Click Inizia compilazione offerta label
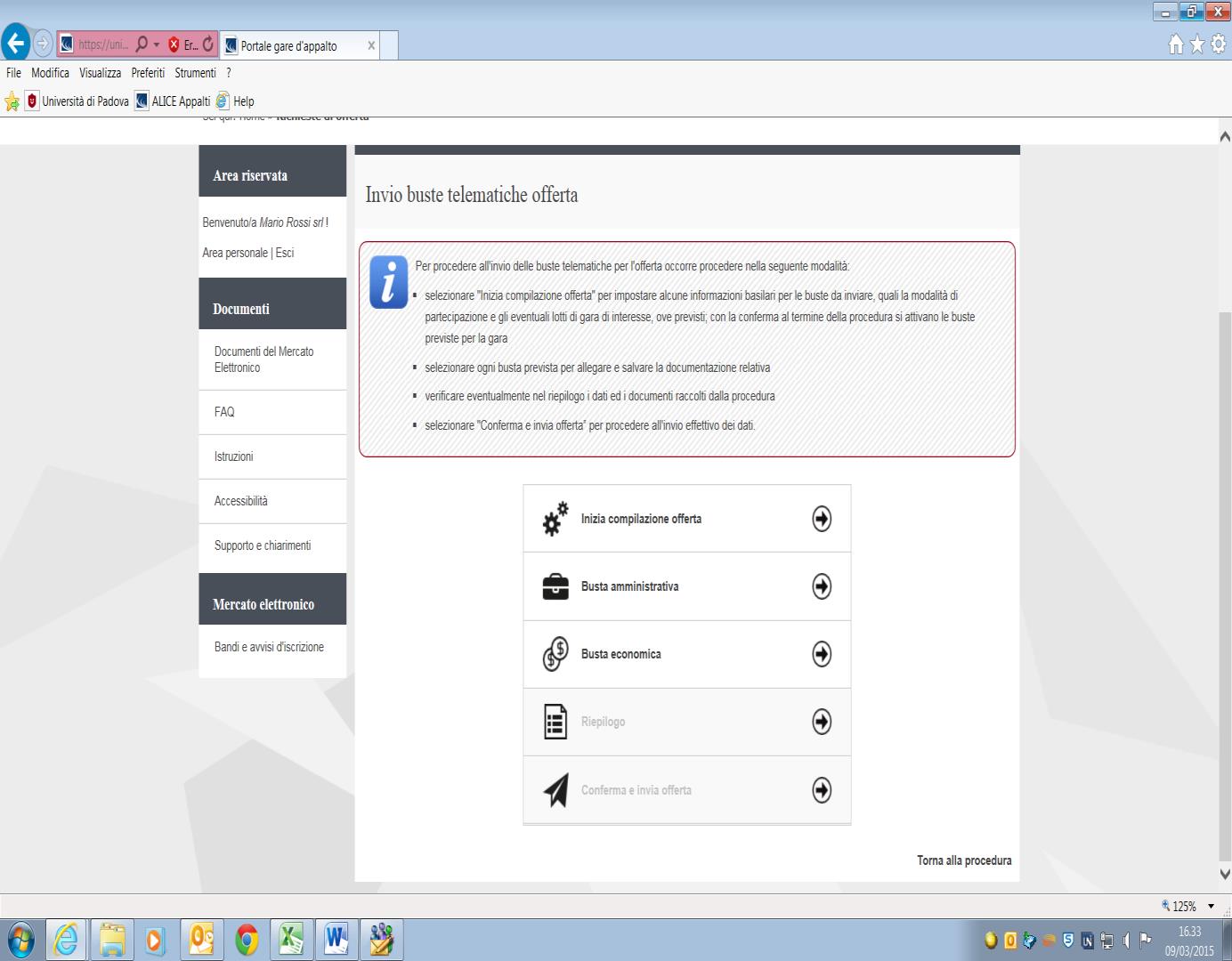This screenshot has height=961, width=1232. click(641, 519)
